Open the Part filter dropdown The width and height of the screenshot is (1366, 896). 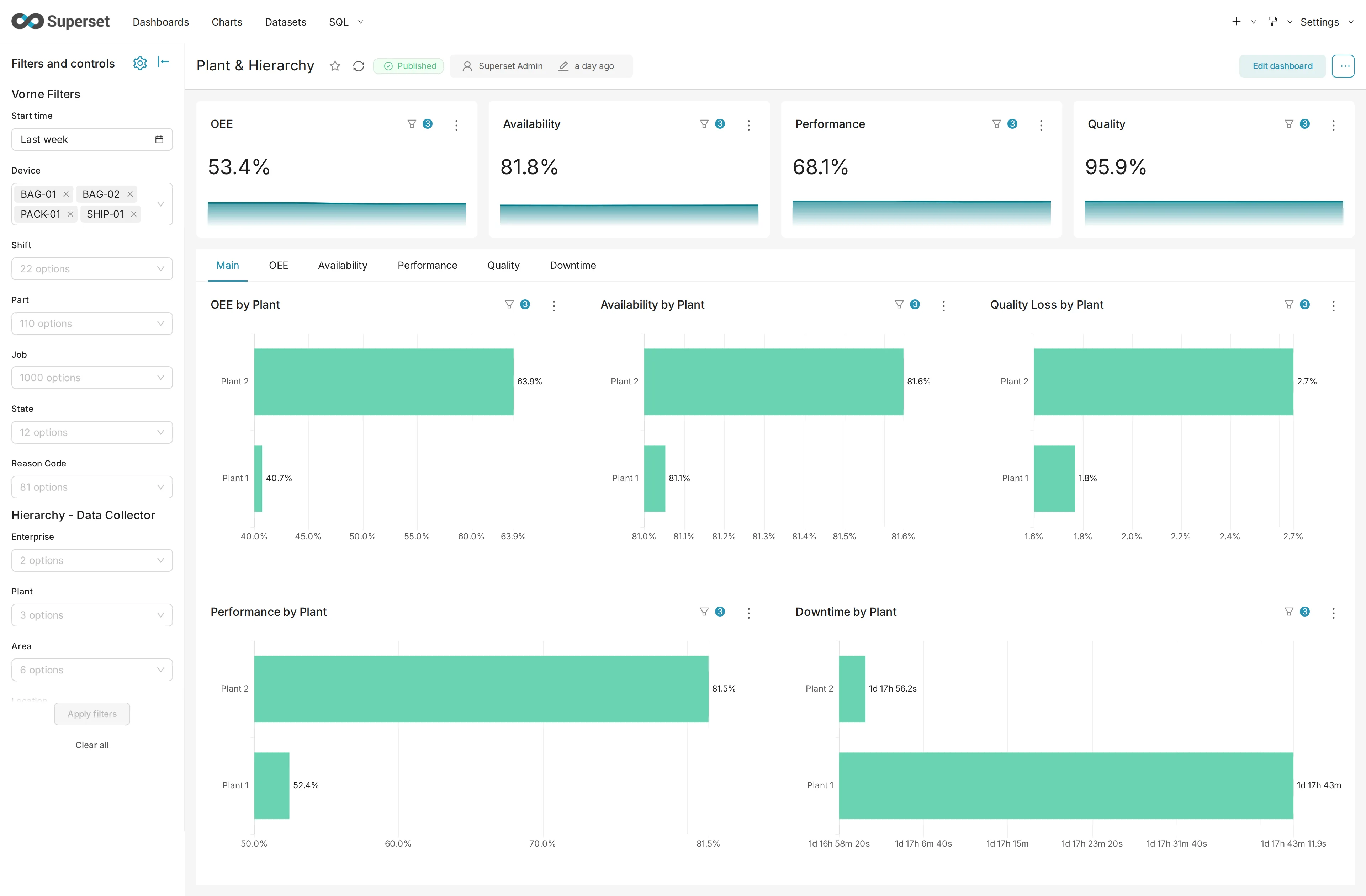point(92,324)
